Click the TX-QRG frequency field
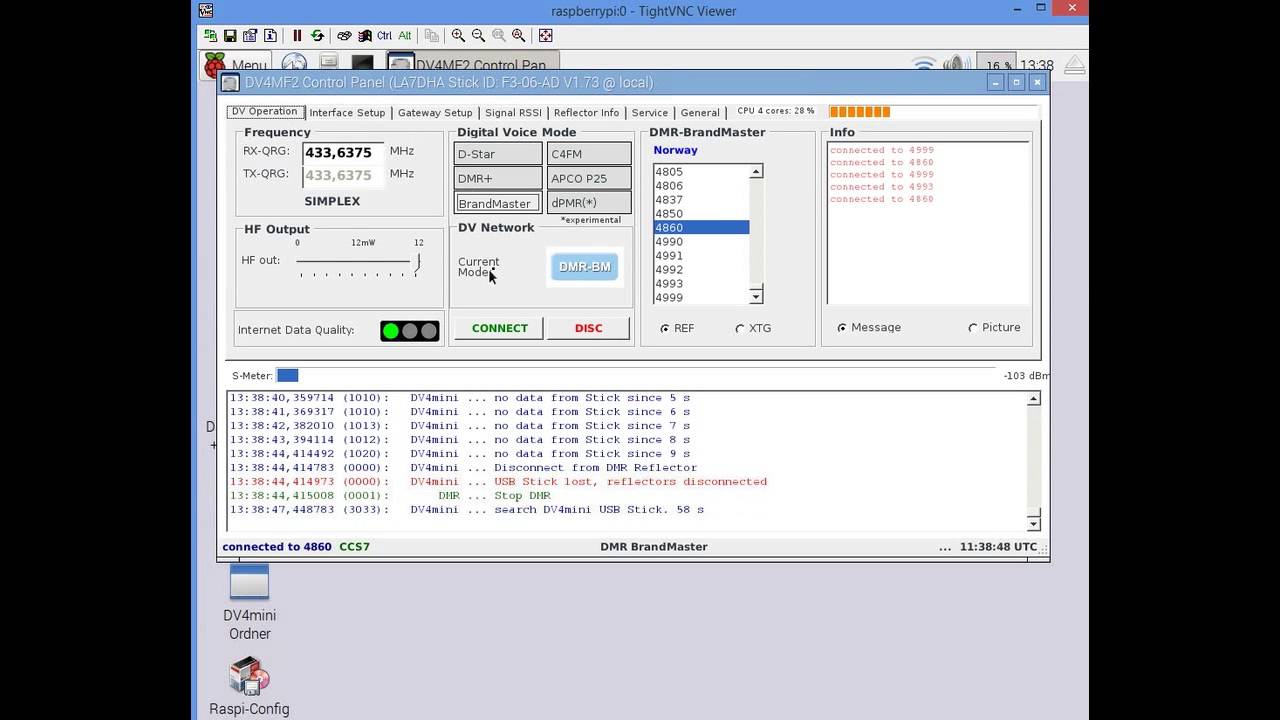The width and height of the screenshot is (1280, 720). click(342, 175)
